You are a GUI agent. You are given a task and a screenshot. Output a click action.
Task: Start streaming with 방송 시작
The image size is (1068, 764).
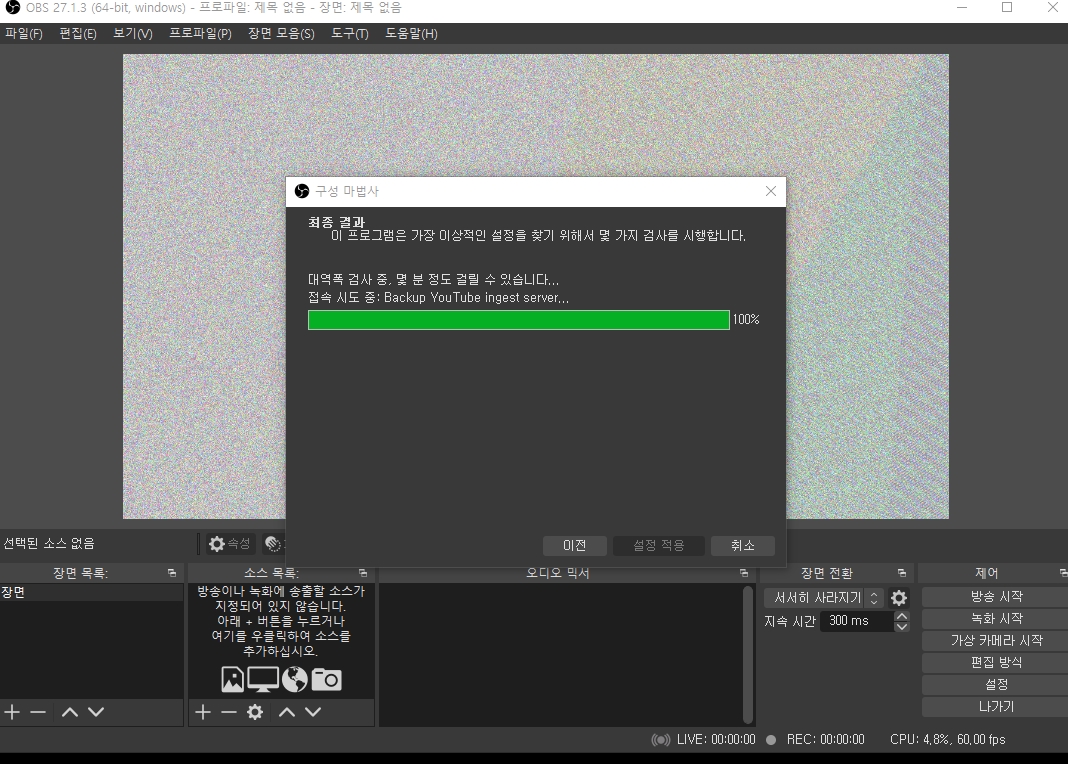[996, 596]
